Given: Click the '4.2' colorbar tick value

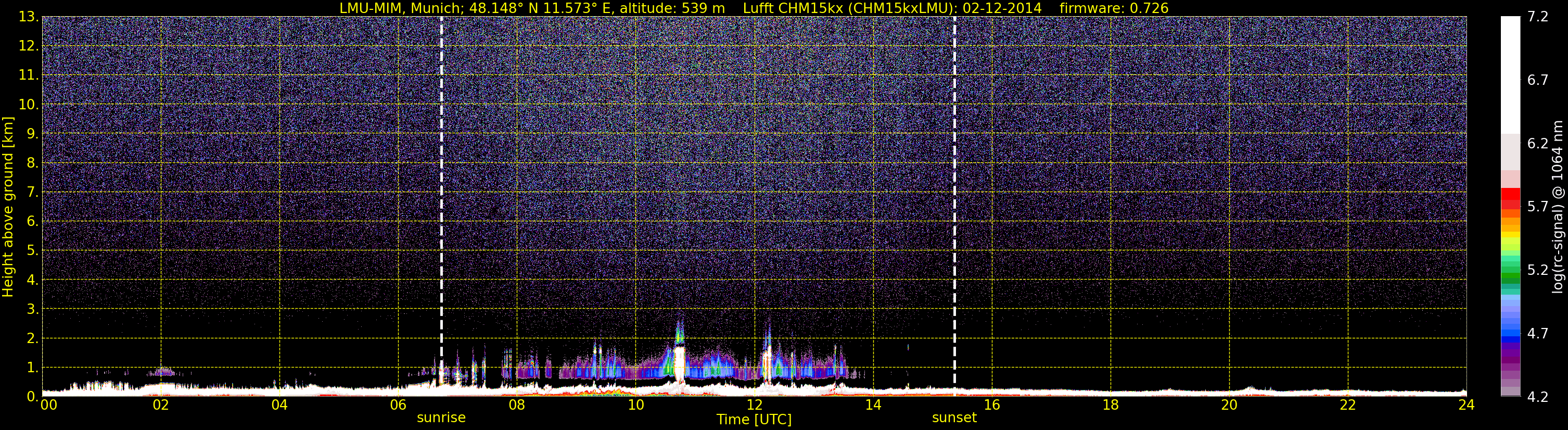Looking at the screenshot, I should pyautogui.click(x=1538, y=397).
